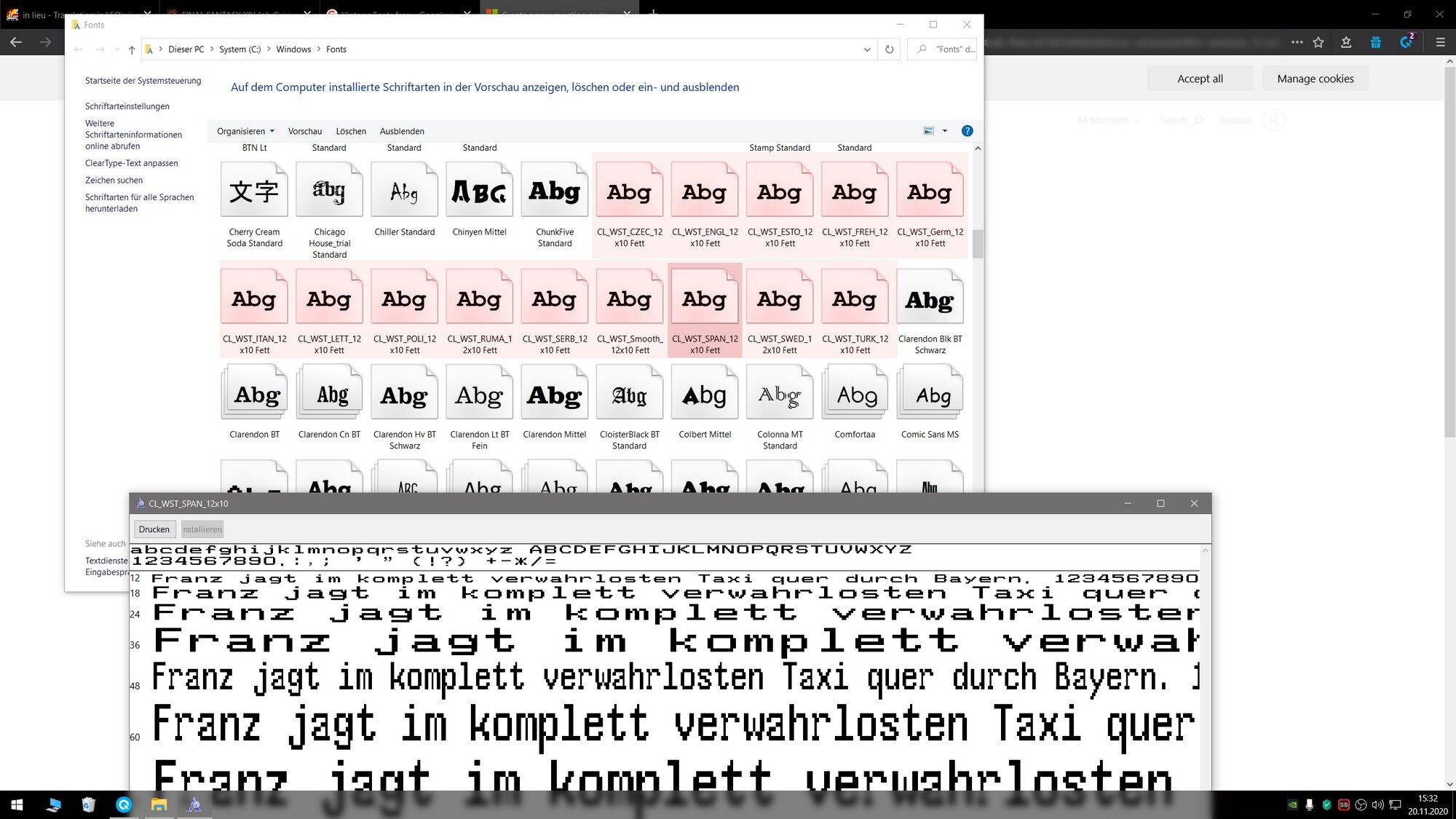Select the Colonna MT Standard font
The width and height of the screenshot is (1456, 819).
point(780,393)
